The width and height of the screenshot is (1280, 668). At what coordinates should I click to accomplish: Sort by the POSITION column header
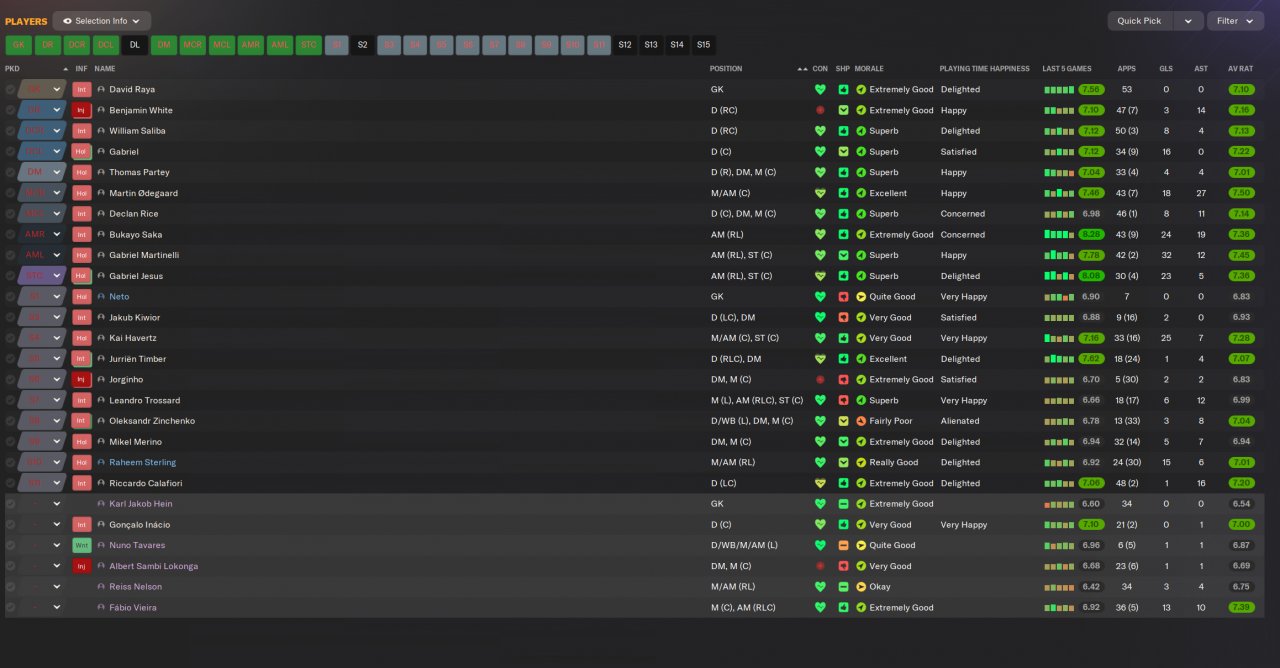coord(726,69)
